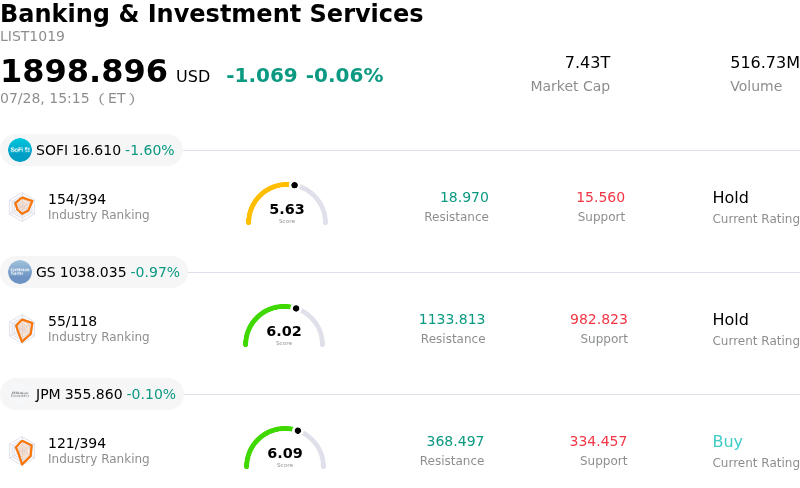Open SOFI industry ranking radar icon
This screenshot has width=800, height=488.
point(22,207)
